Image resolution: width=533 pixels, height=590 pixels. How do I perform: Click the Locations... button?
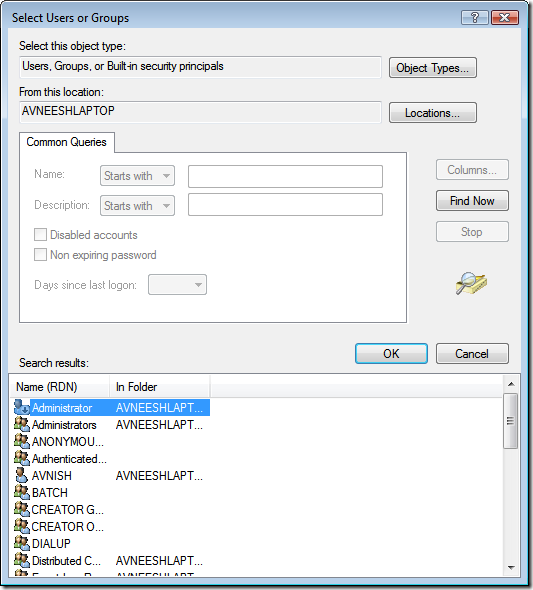coord(433,113)
